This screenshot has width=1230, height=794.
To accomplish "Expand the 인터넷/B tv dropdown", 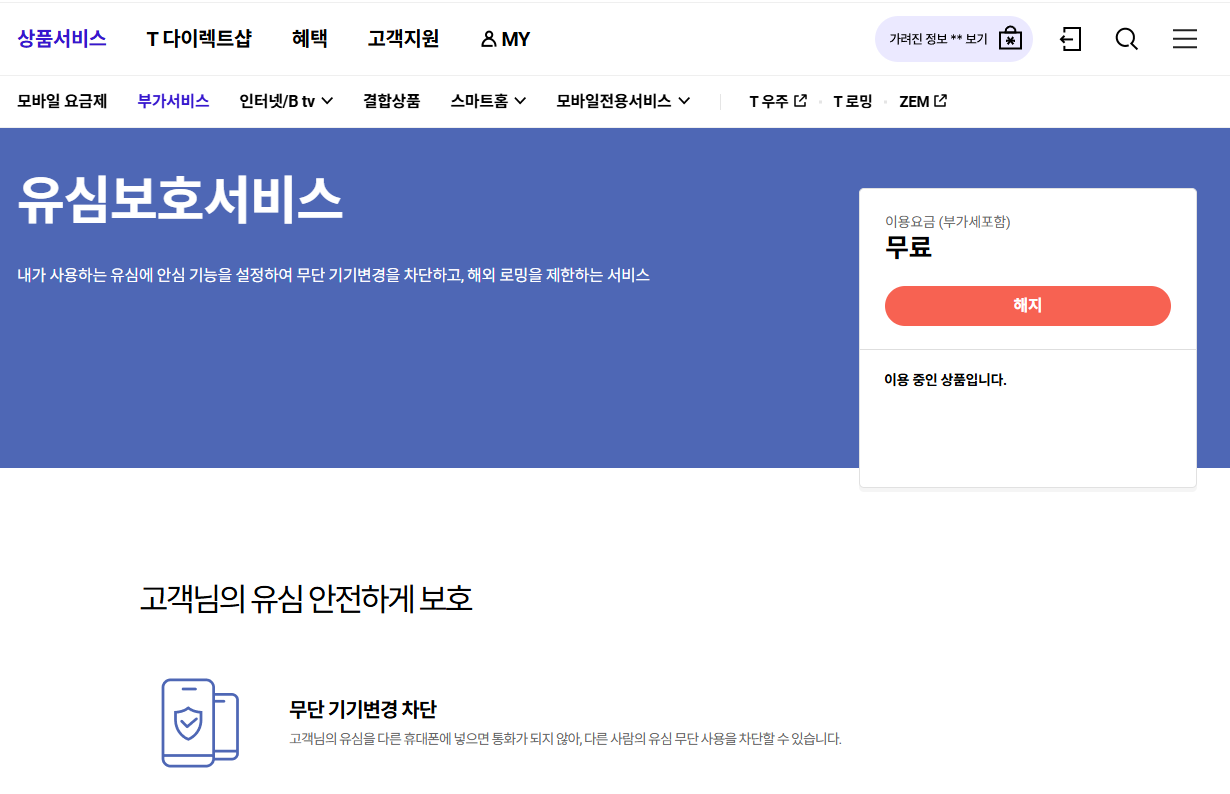I will pyautogui.click(x=286, y=101).
